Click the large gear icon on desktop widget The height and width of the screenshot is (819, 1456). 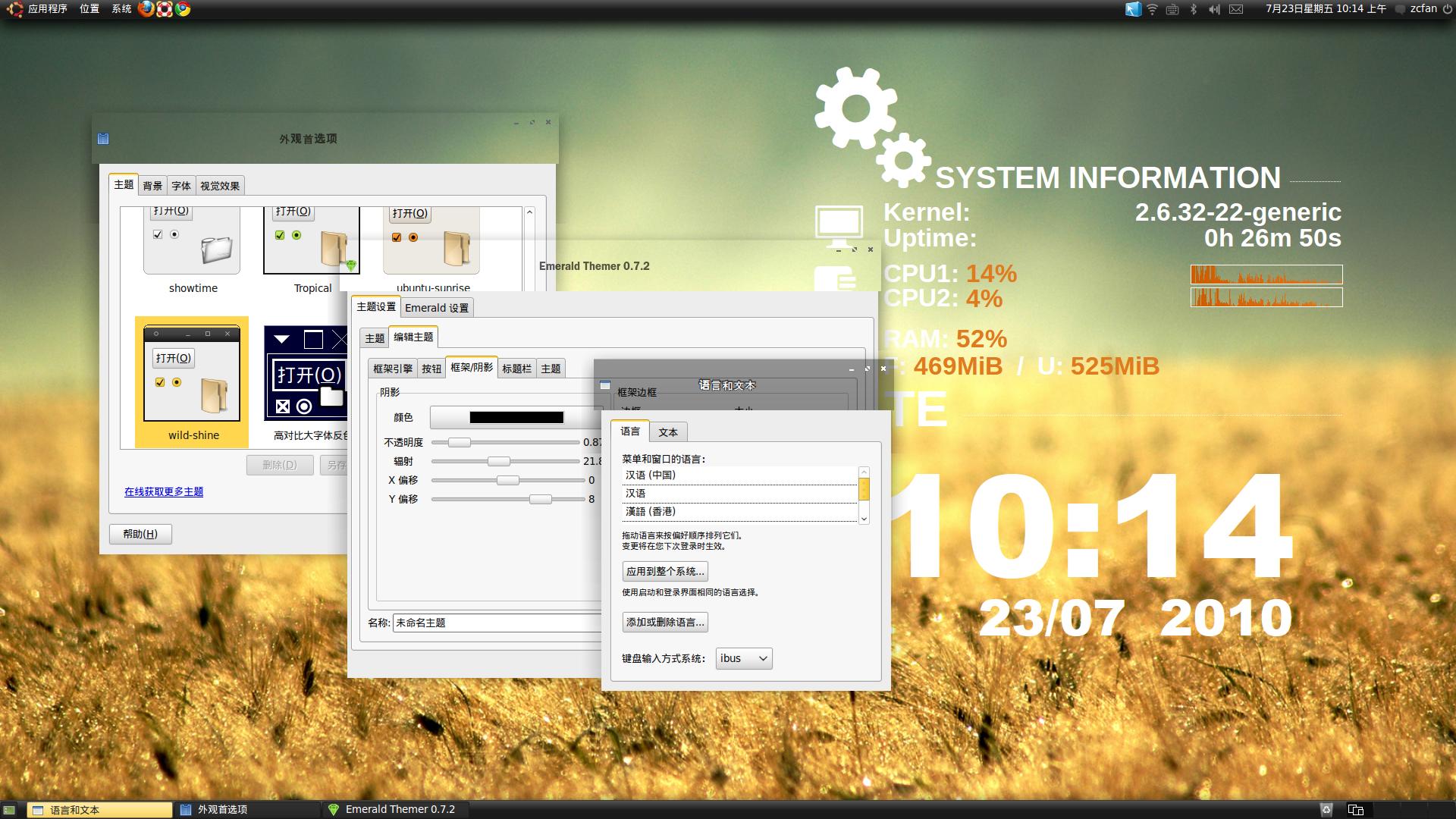coord(855,108)
